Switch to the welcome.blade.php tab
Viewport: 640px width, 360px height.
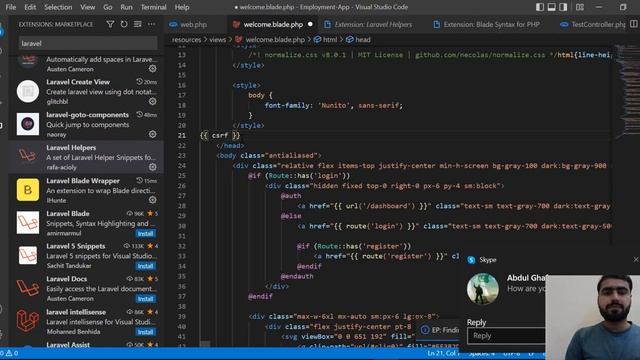point(272,24)
